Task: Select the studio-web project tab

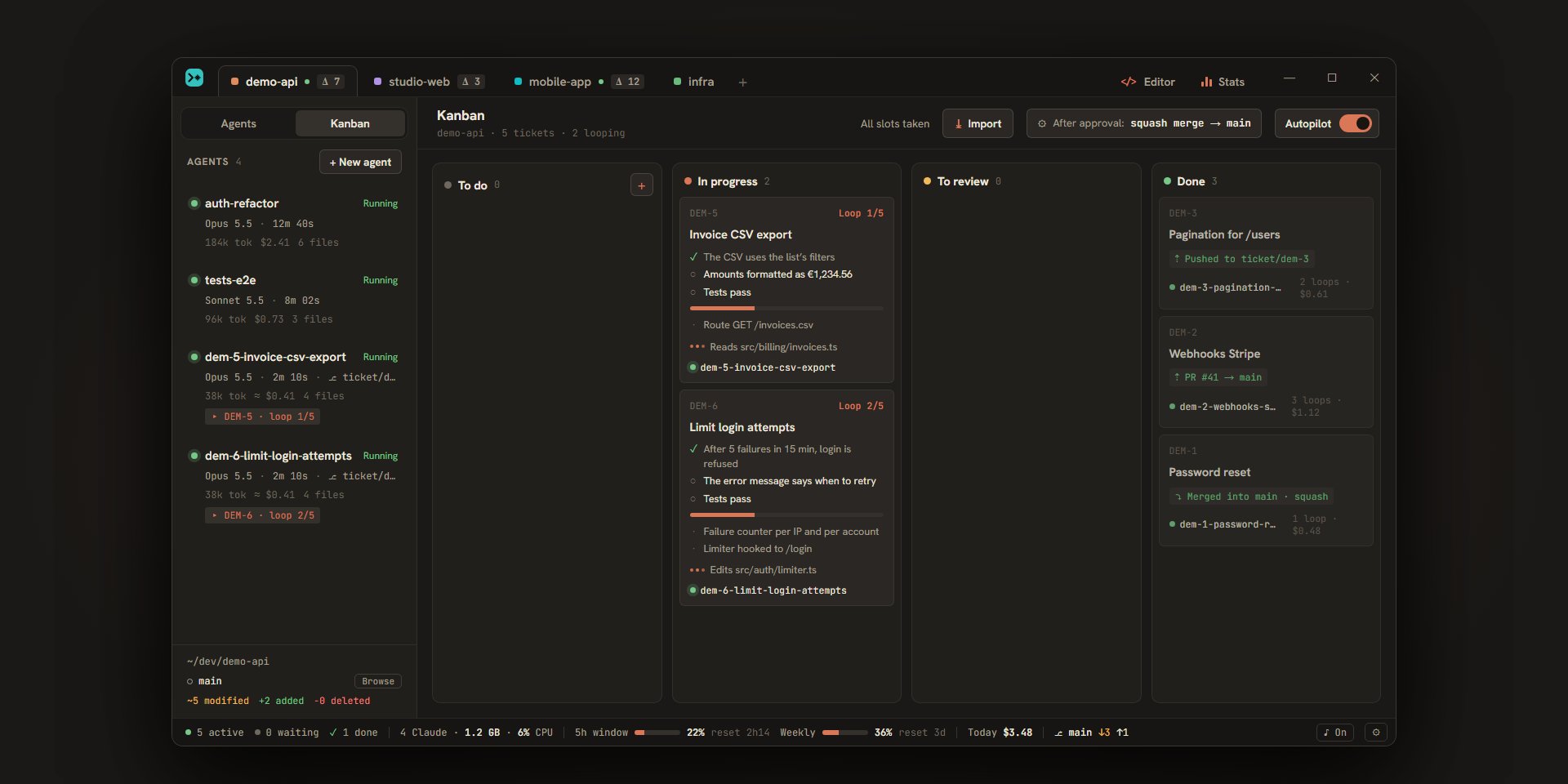Action: pyautogui.click(x=429, y=82)
